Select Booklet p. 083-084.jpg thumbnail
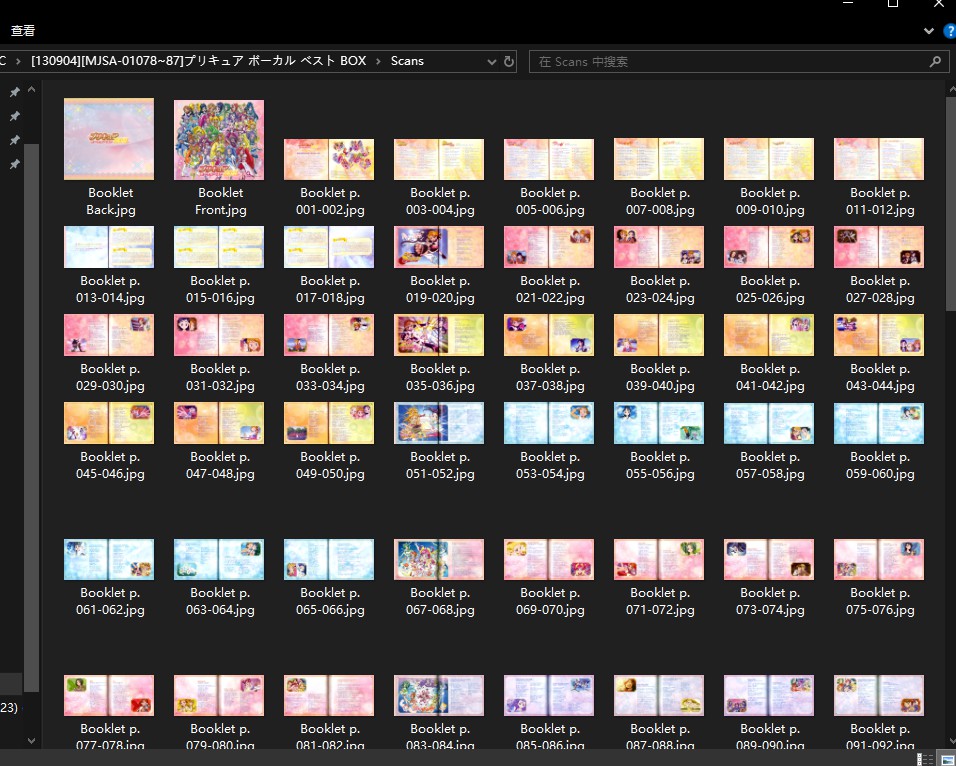This screenshot has height=766, width=956. [439, 695]
